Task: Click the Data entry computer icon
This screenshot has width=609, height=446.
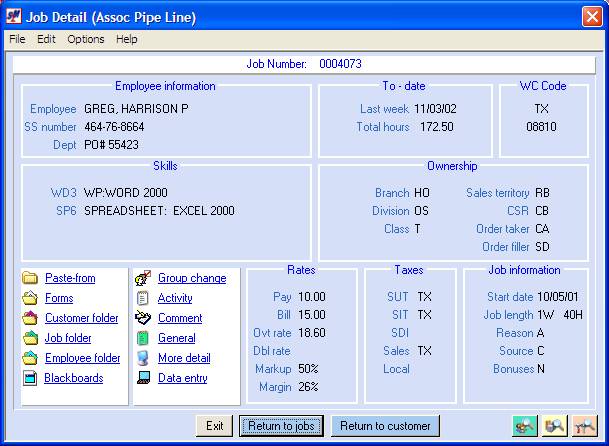Action: click(x=143, y=378)
